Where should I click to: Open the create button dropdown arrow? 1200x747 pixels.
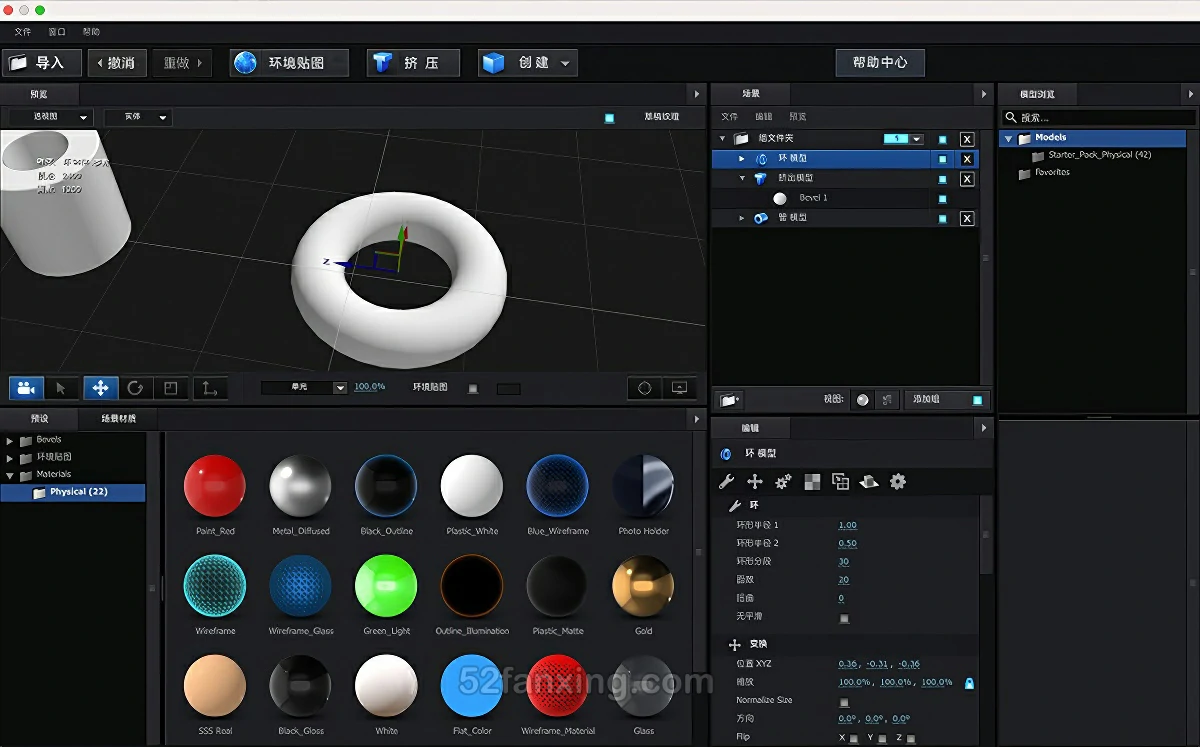click(x=565, y=63)
